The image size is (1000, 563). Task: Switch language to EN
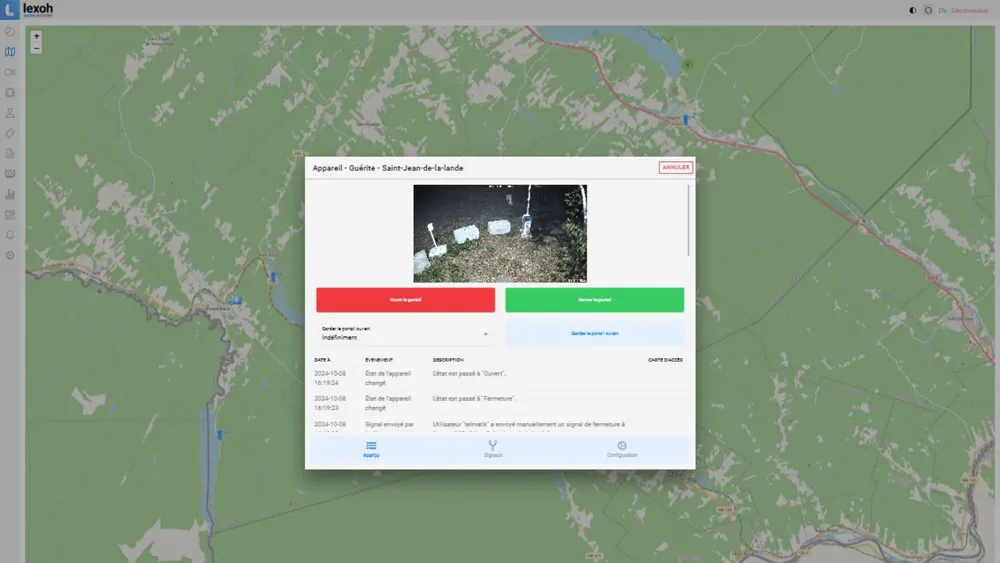pyautogui.click(x=942, y=11)
